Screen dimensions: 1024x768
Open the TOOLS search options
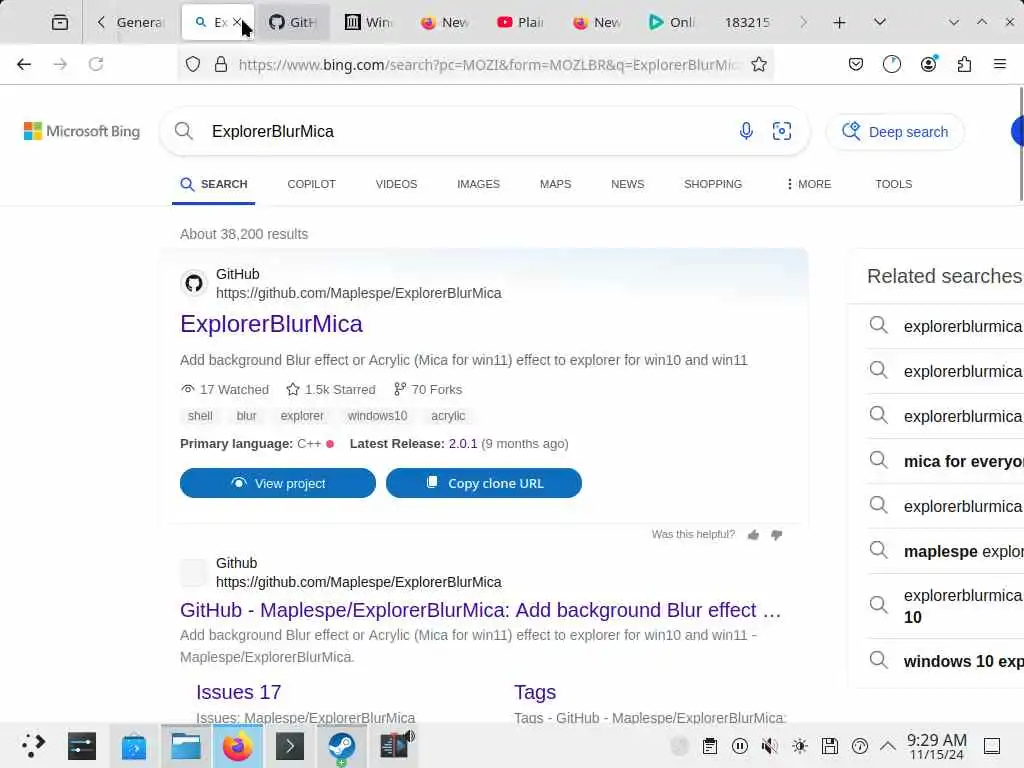pyautogui.click(x=894, y=184)
